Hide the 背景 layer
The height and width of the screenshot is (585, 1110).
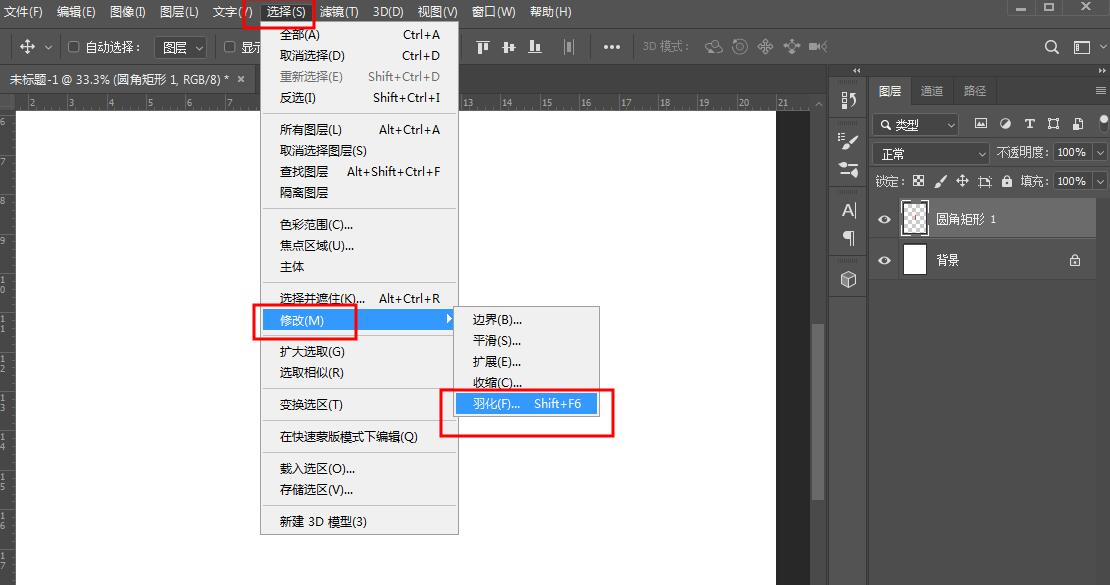click(884, 260)
